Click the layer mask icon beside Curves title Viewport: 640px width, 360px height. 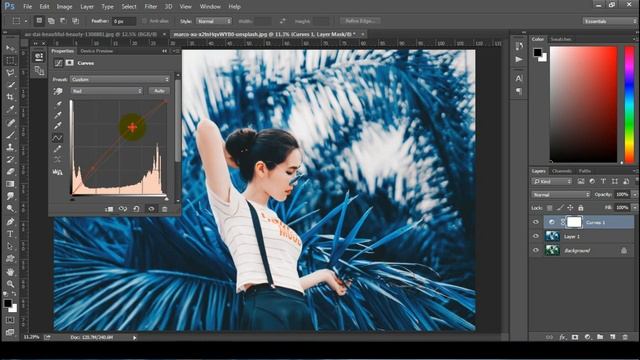tap(70, 63)
